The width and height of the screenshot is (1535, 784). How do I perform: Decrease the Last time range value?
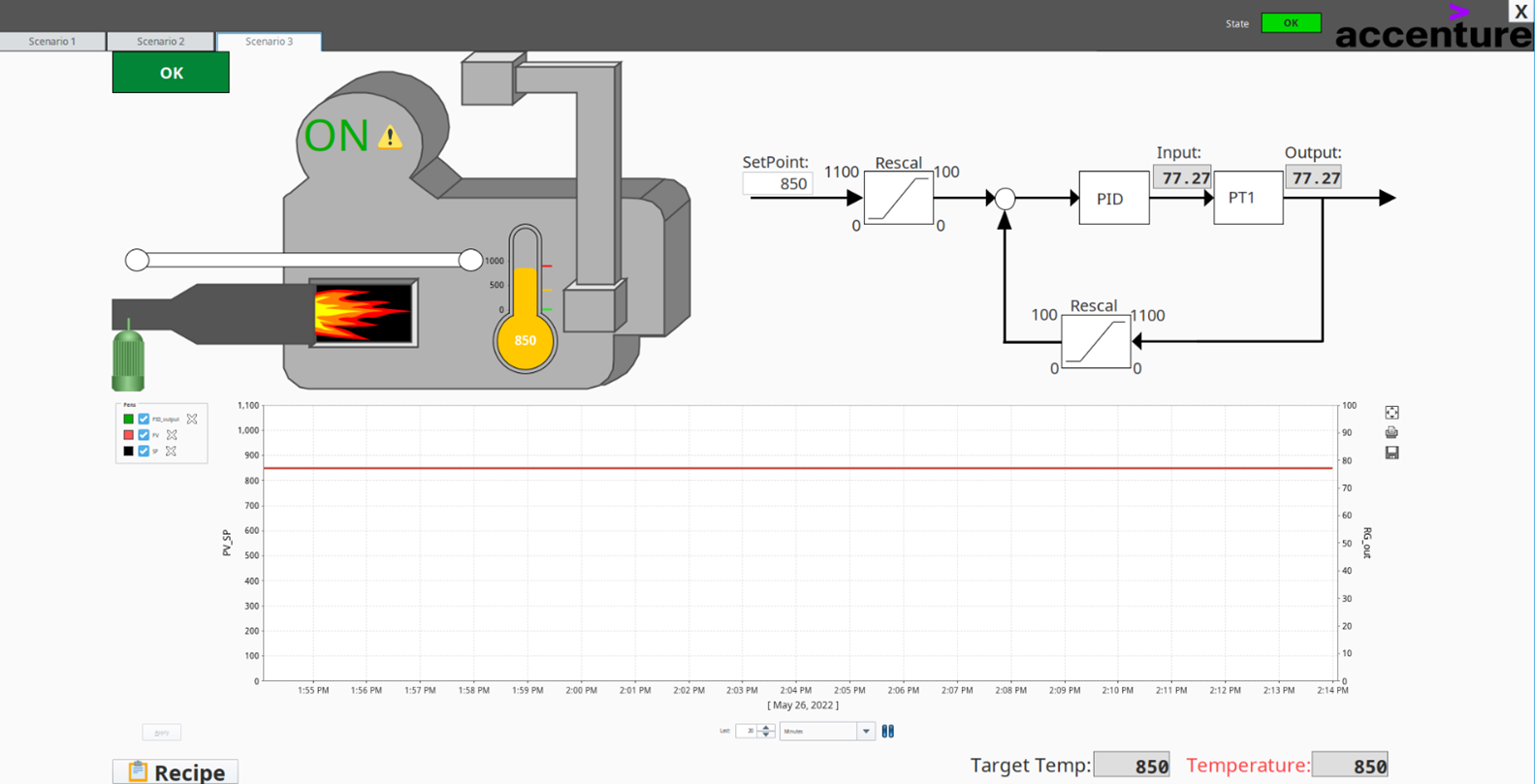coord(766,736)
